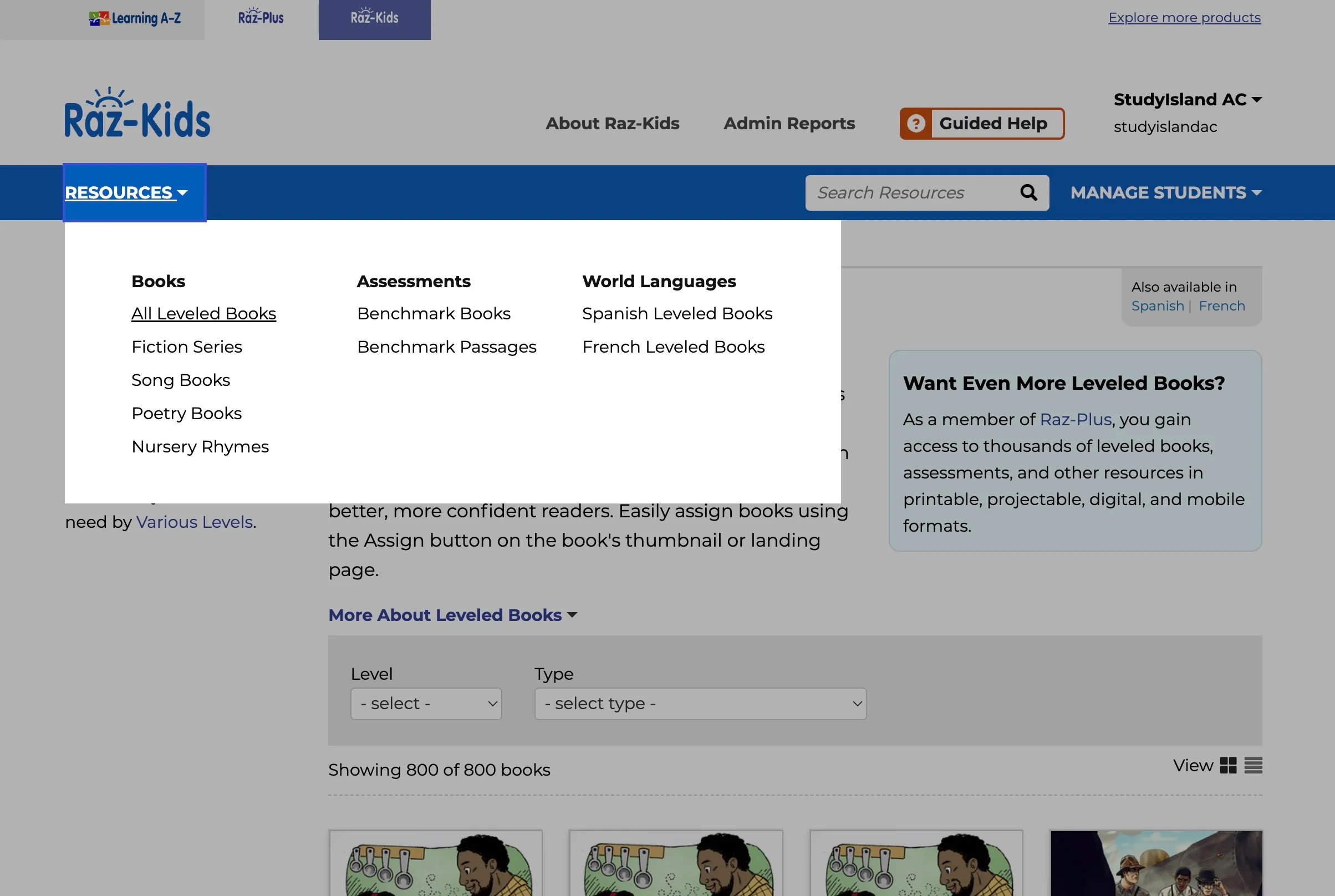Open the Type select dropdown
This screenshot has height=896, width=1335.
[x=700, y=704]
